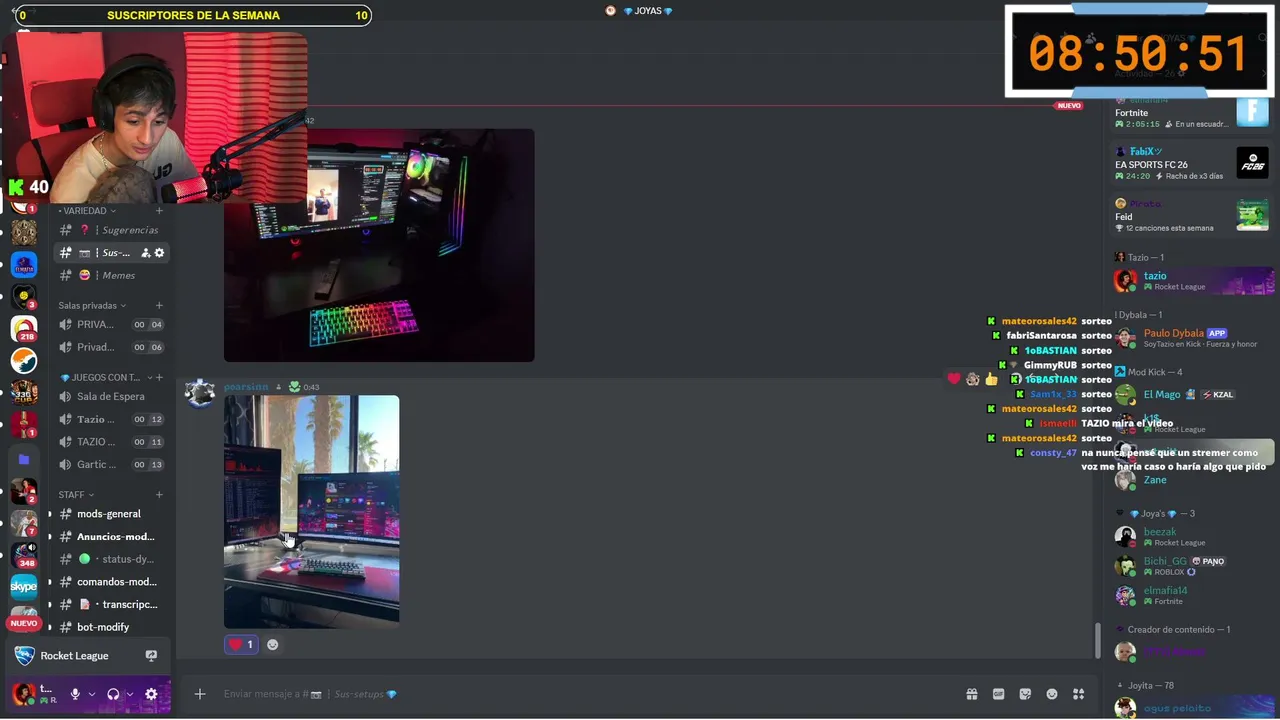Open the Skype server icon
Screen dimensions: 1280x720
[x=24, y=587]
